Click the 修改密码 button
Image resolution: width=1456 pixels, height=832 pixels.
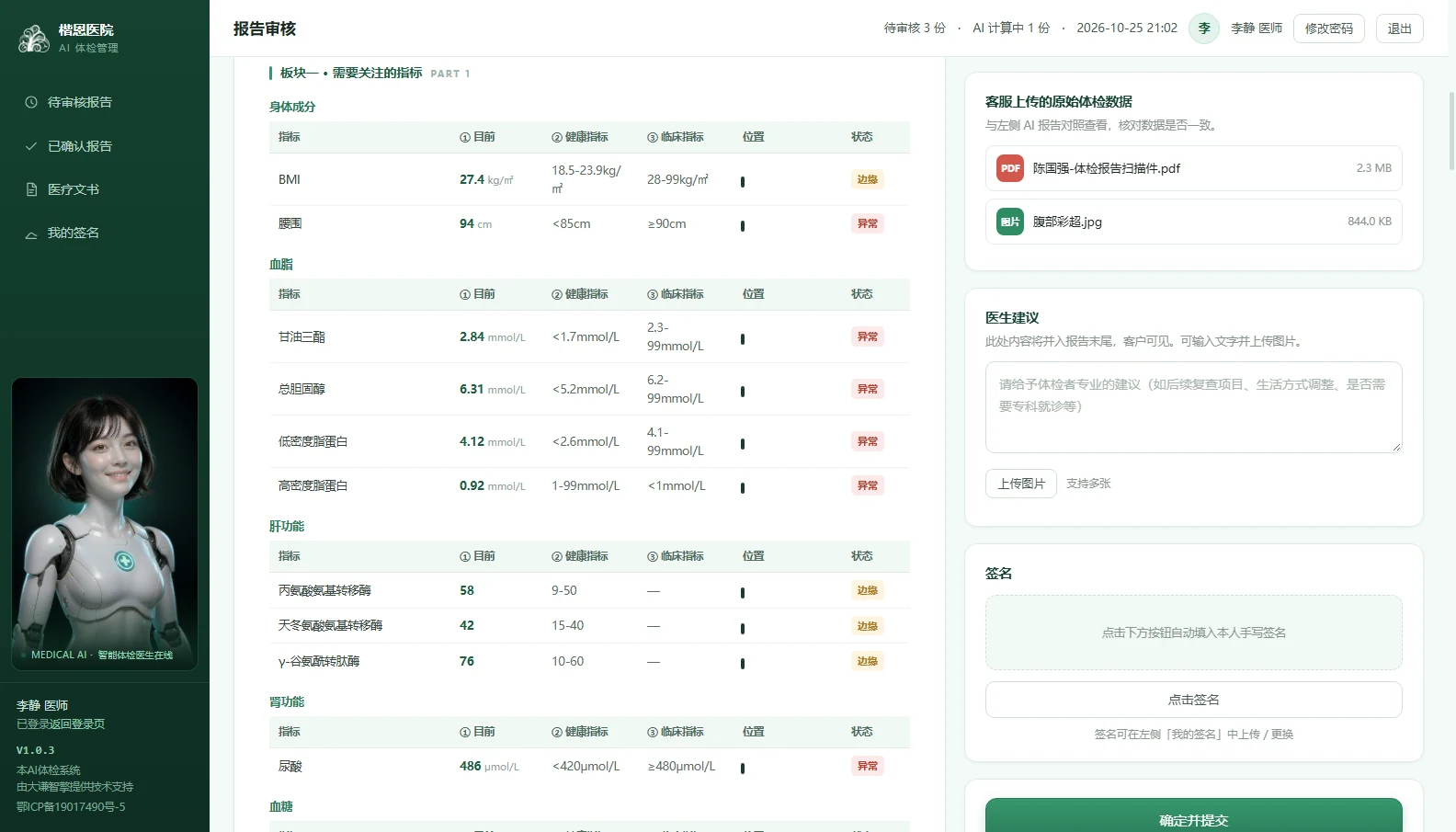(x=1329, y=28)
